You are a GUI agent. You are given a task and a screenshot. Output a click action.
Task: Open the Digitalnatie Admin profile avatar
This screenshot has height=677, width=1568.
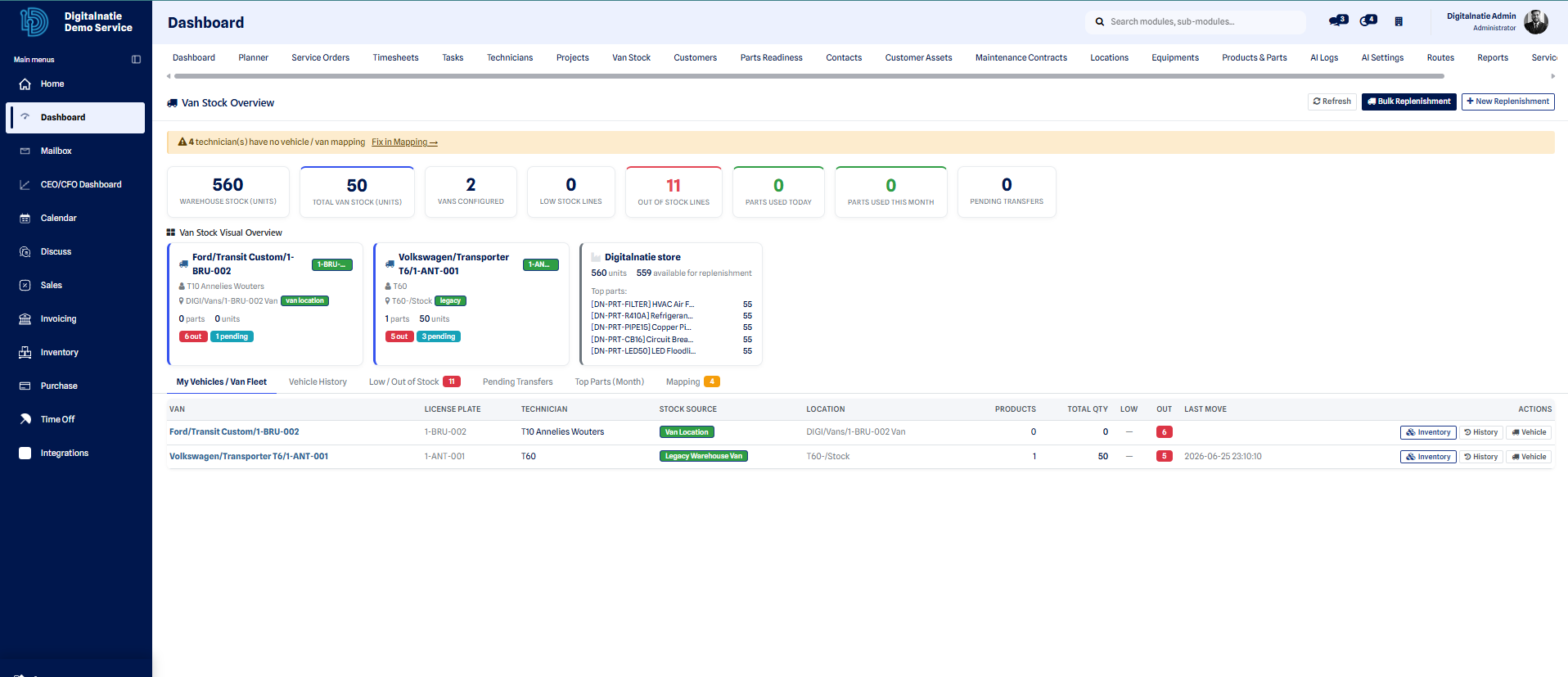coord(1536,22)
